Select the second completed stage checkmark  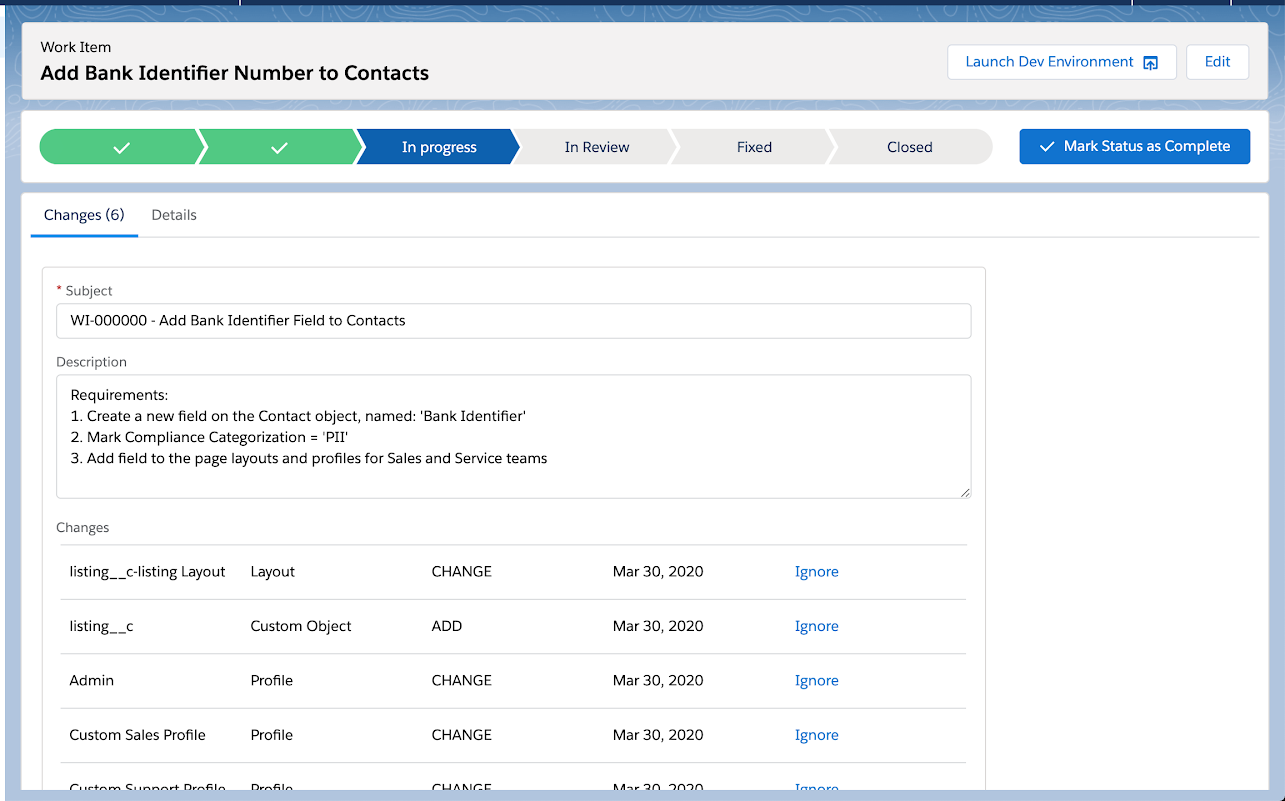(279, 147)
